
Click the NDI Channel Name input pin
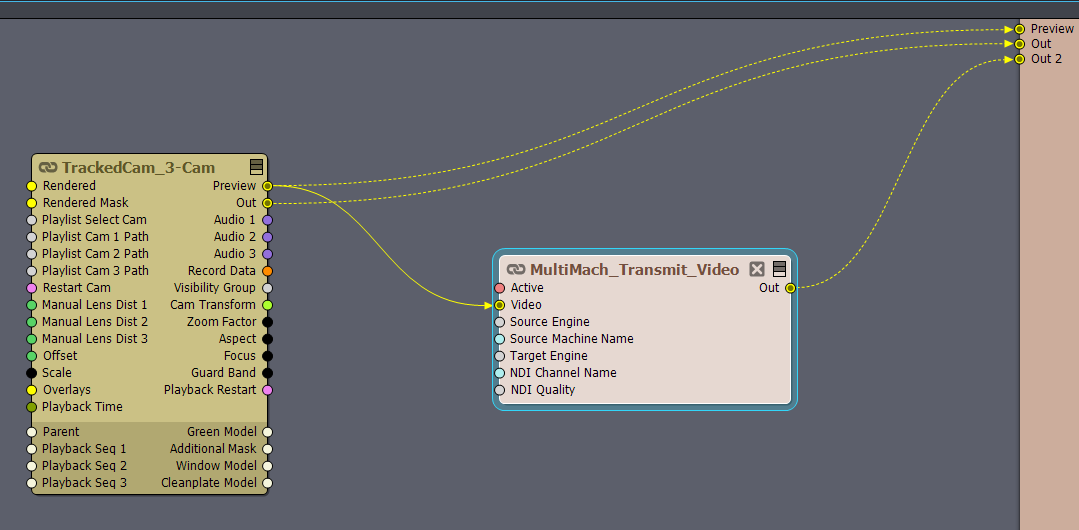(x=500, y=373)
